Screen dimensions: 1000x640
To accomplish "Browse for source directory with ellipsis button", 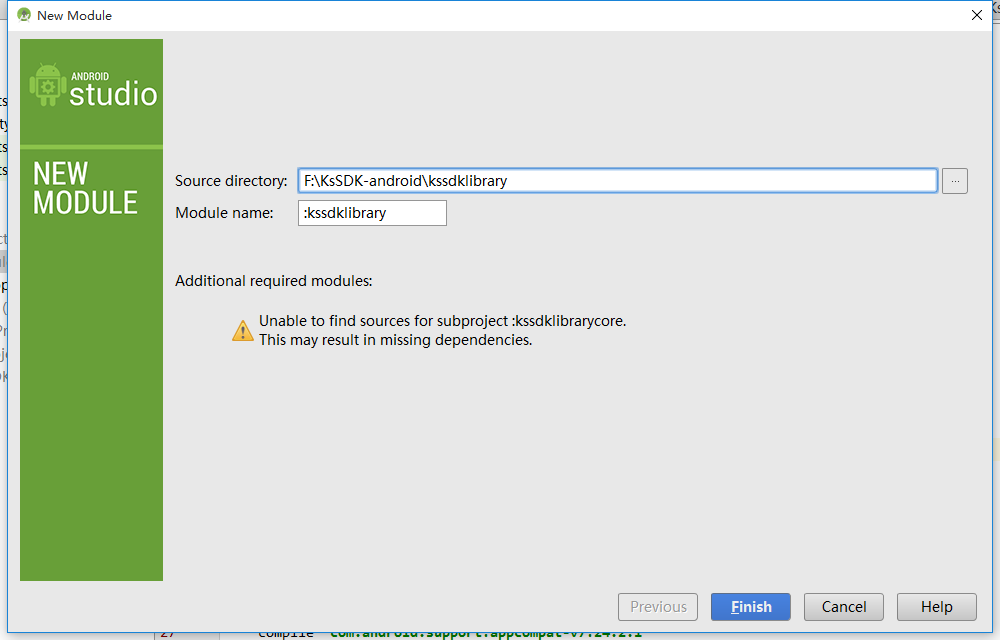I will pyautogui.click(x=955, y=181).
